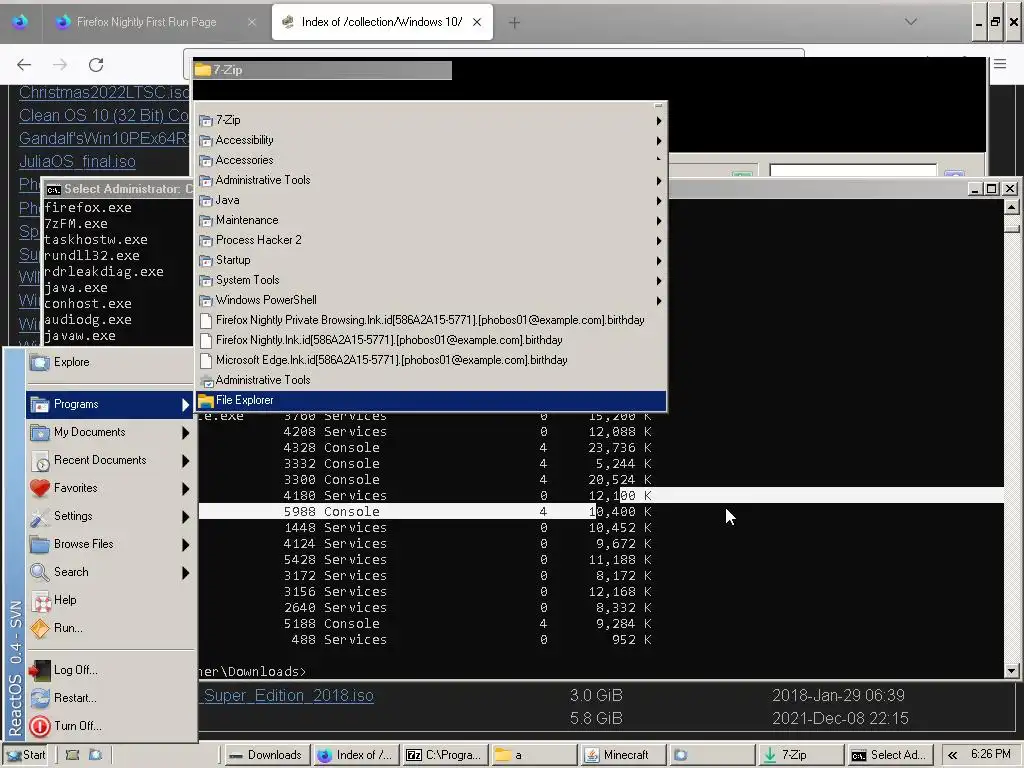Select Firefox Nightly.lnk encrypted file entry
This screenshot has height=768, width=1024.
tap(431, 340)
